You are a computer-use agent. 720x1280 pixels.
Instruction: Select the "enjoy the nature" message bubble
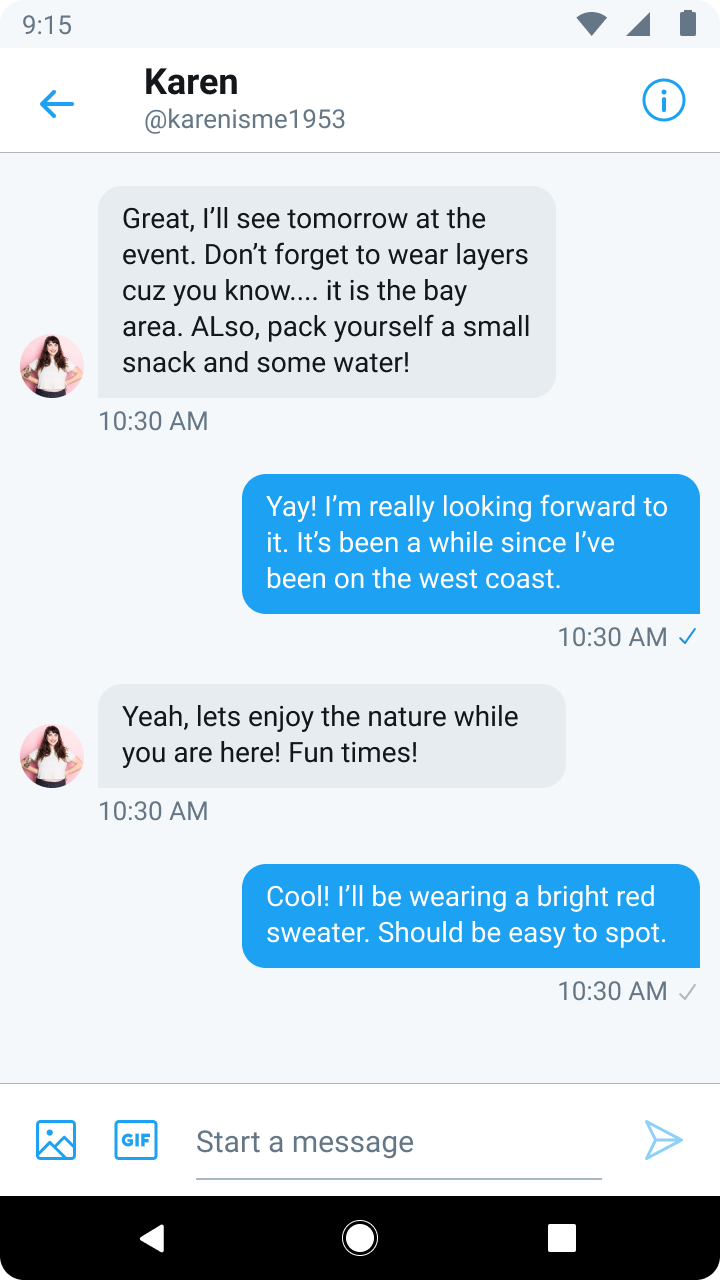coord(331,735)
